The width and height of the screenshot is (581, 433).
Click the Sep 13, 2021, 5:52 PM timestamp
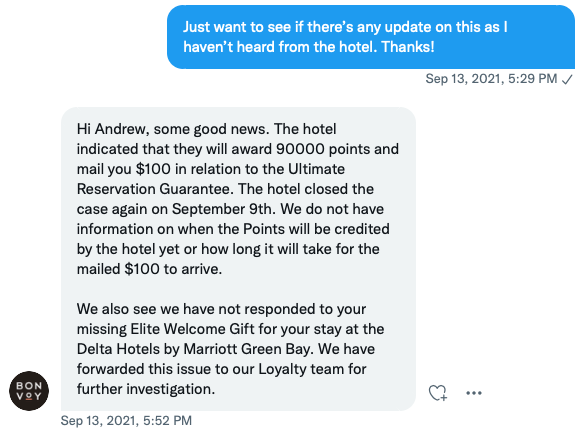[126, 421]
